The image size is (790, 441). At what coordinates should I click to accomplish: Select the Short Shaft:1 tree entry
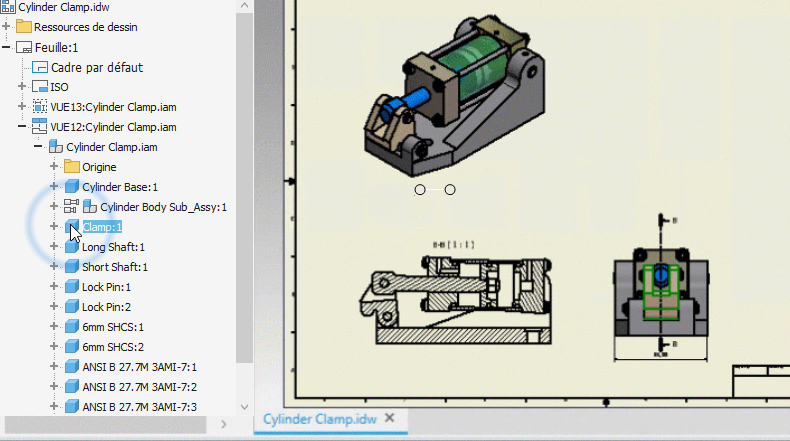coord(115,267)
